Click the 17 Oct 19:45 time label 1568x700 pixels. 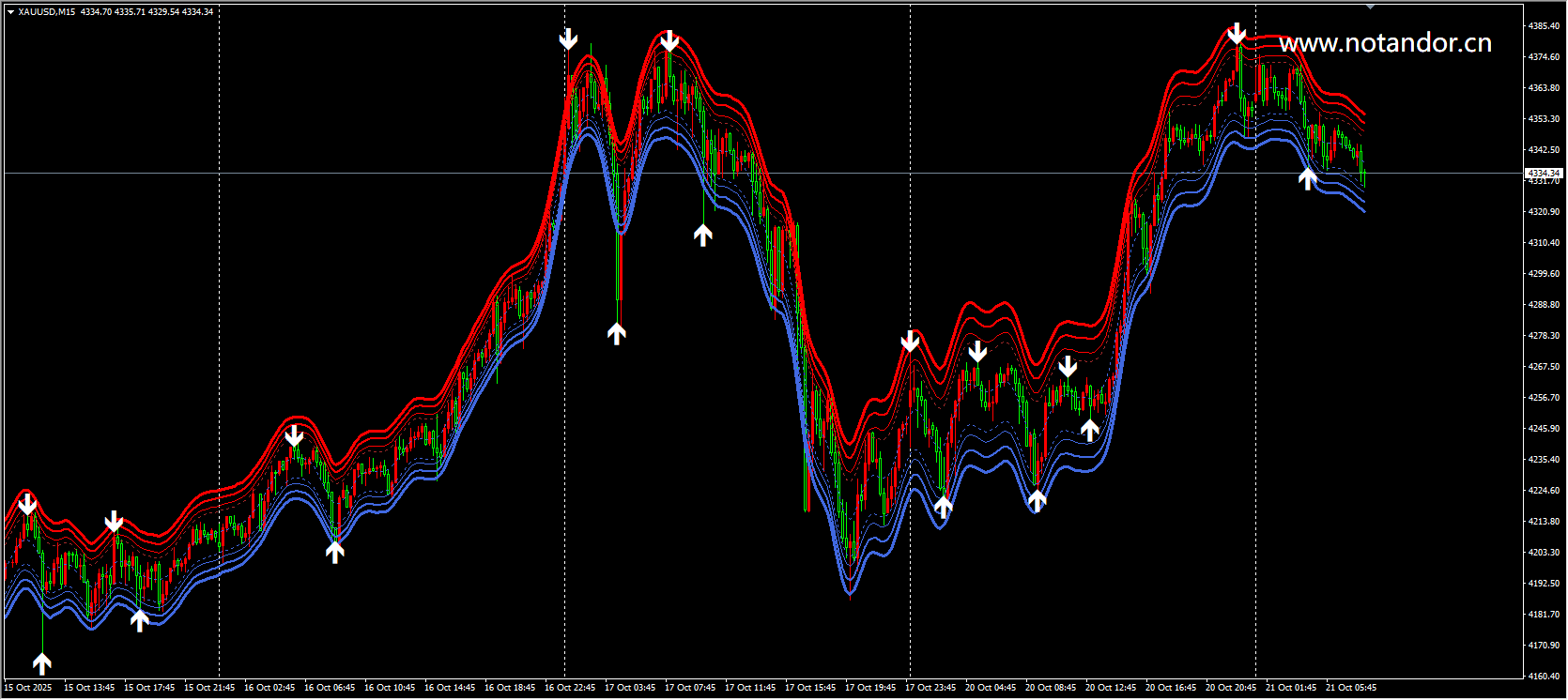(x=870, y=688)
